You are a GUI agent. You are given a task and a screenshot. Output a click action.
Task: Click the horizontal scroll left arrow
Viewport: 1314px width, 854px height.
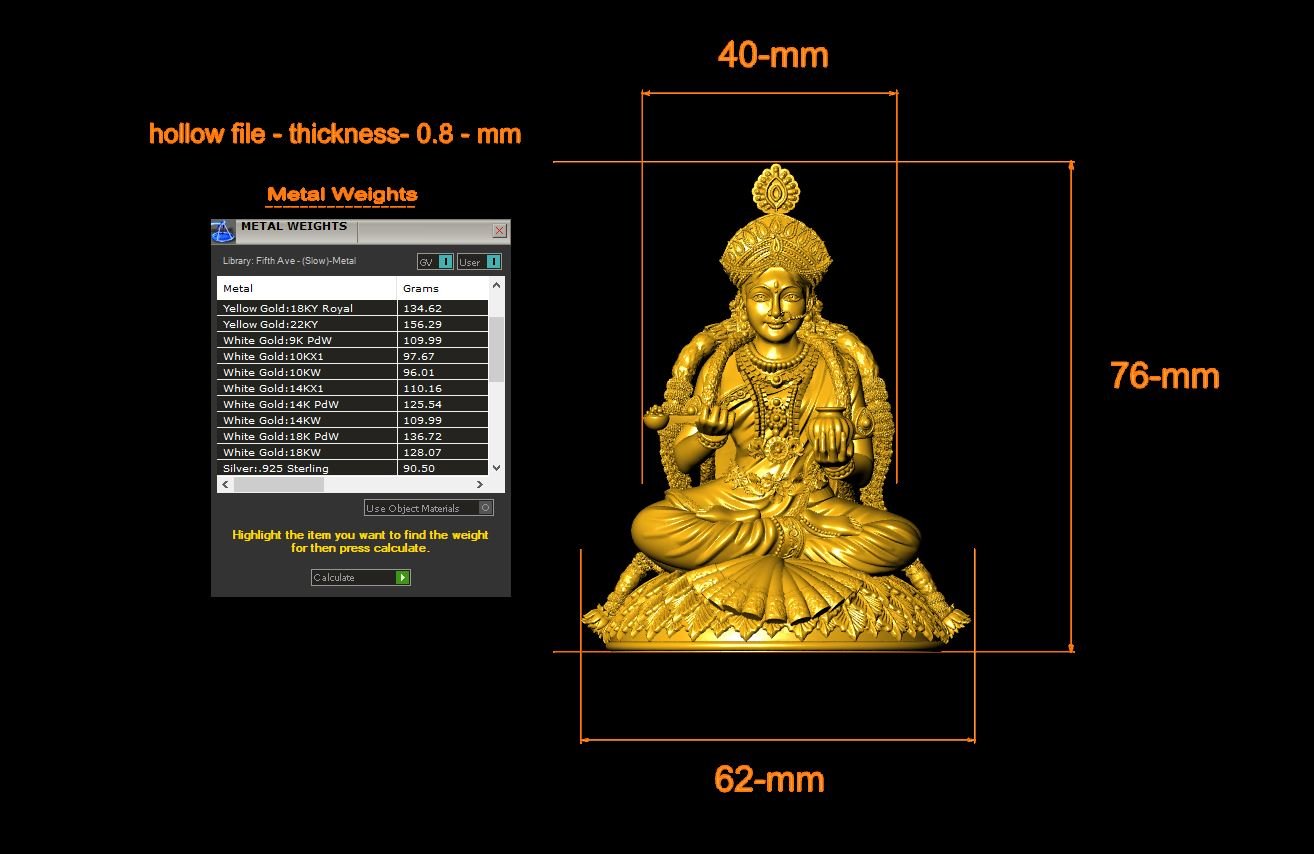click(226, 485)
